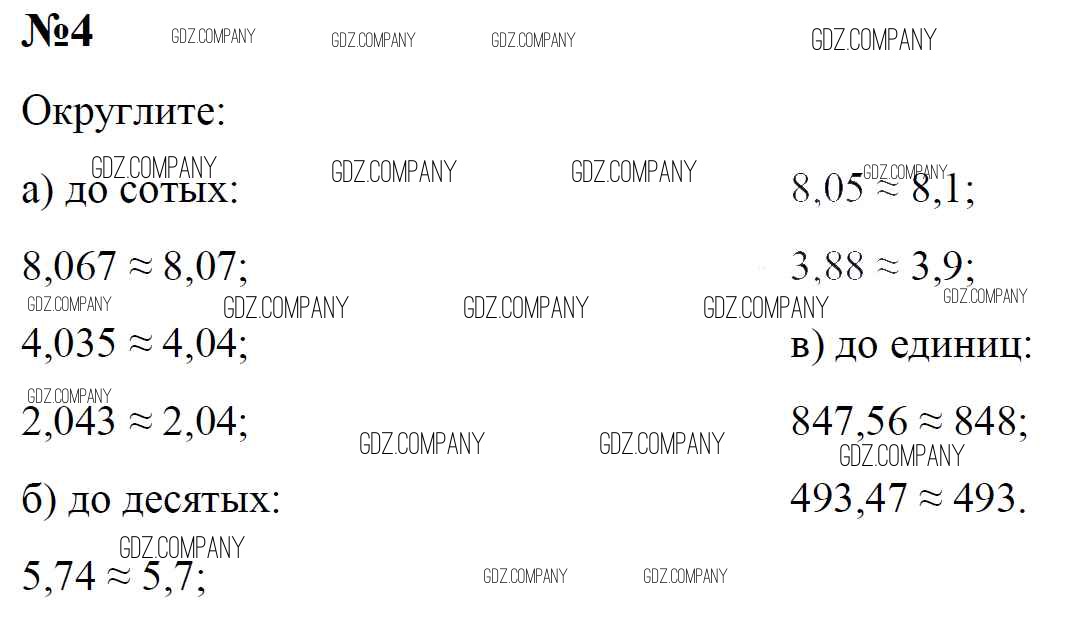Click the line 2,043 ≈ 2,04
The image size is (1079, 618).
[135, 421]
